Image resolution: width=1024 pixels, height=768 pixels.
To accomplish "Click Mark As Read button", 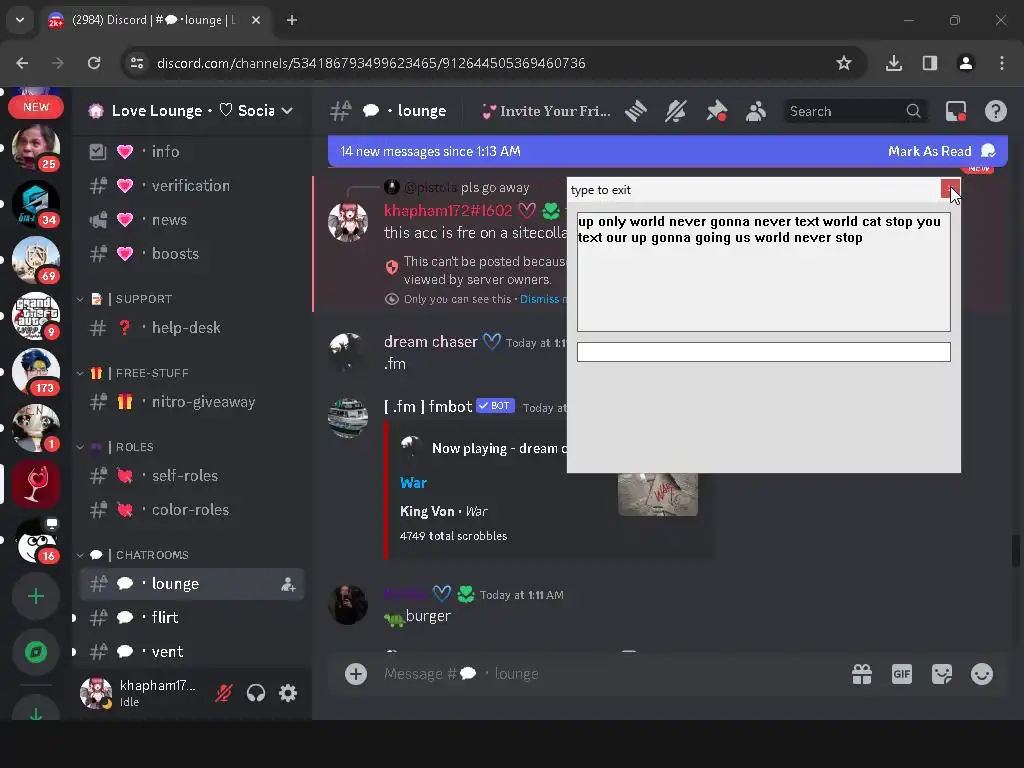I will (941, 152).
